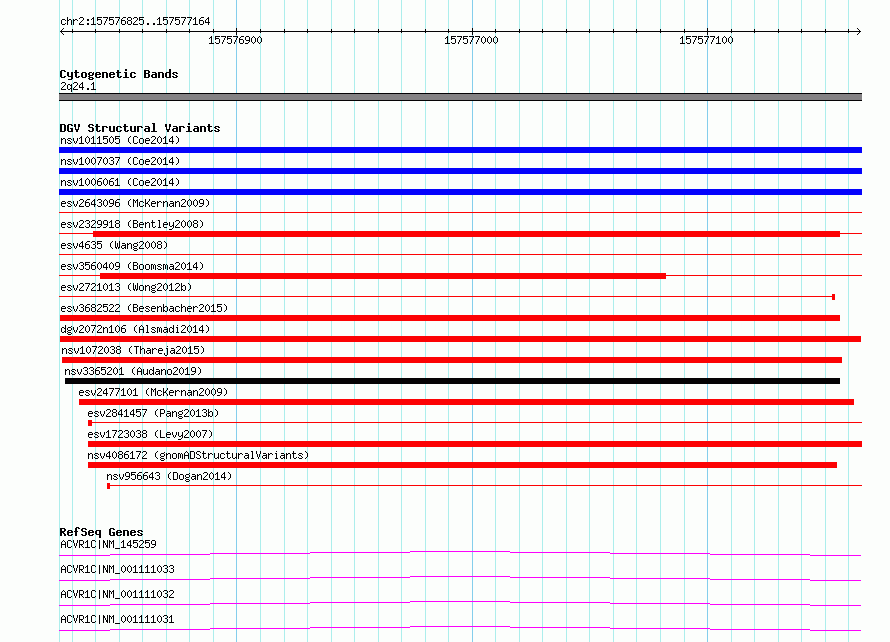Click the RefSeq Genes track title
The height and width of the screenshot is (642, 890).
coord(101,532)
